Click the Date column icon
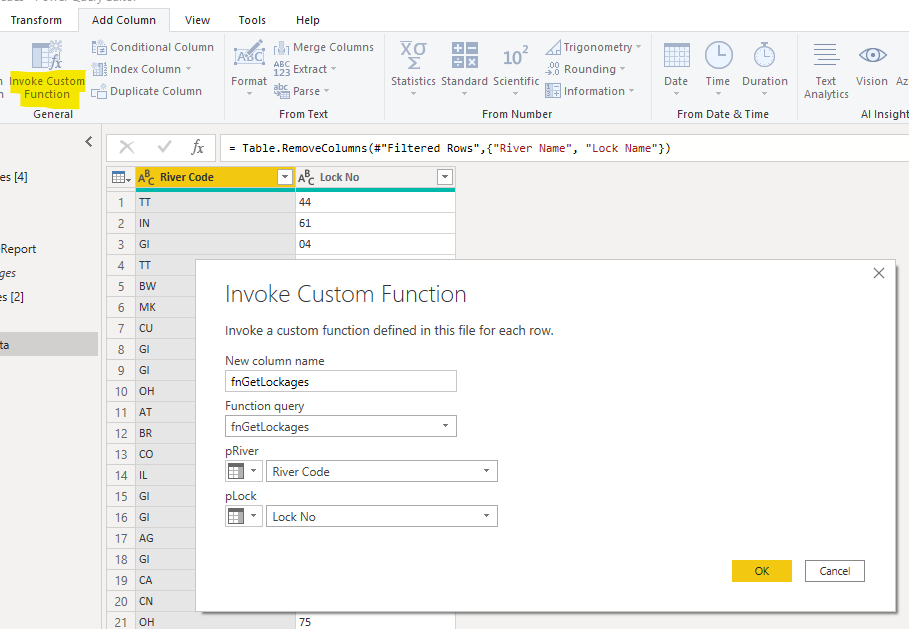Viewport: 909px width, 629px height. 676,56
